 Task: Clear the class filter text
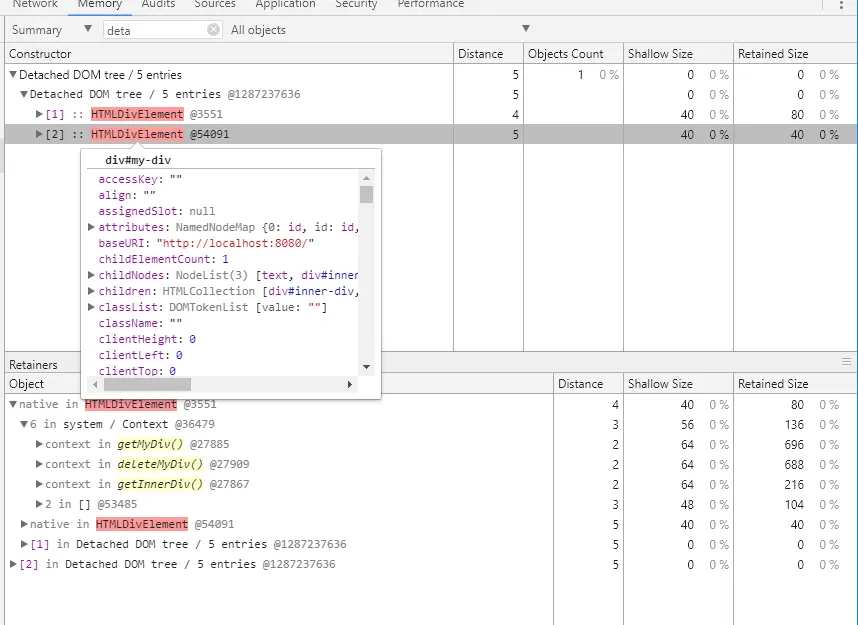tap(213, 30)
